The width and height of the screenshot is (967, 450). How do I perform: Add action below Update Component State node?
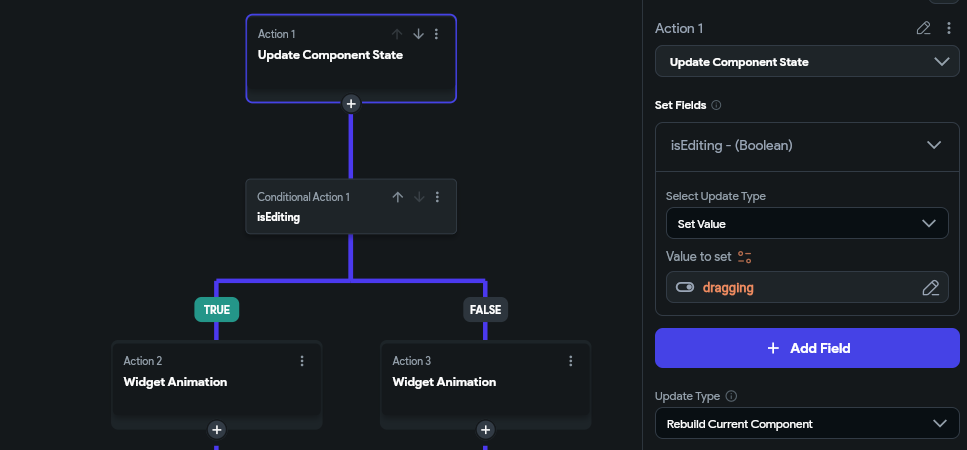[351, 104]
